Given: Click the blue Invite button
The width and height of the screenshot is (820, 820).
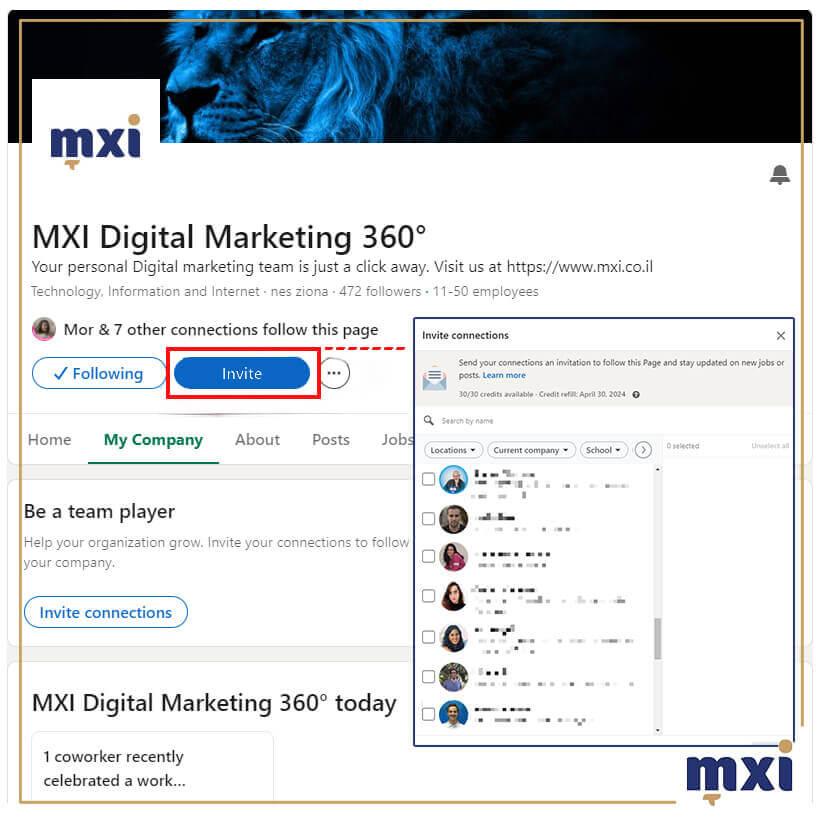Looking at the screenshot, I should [242, 373].
